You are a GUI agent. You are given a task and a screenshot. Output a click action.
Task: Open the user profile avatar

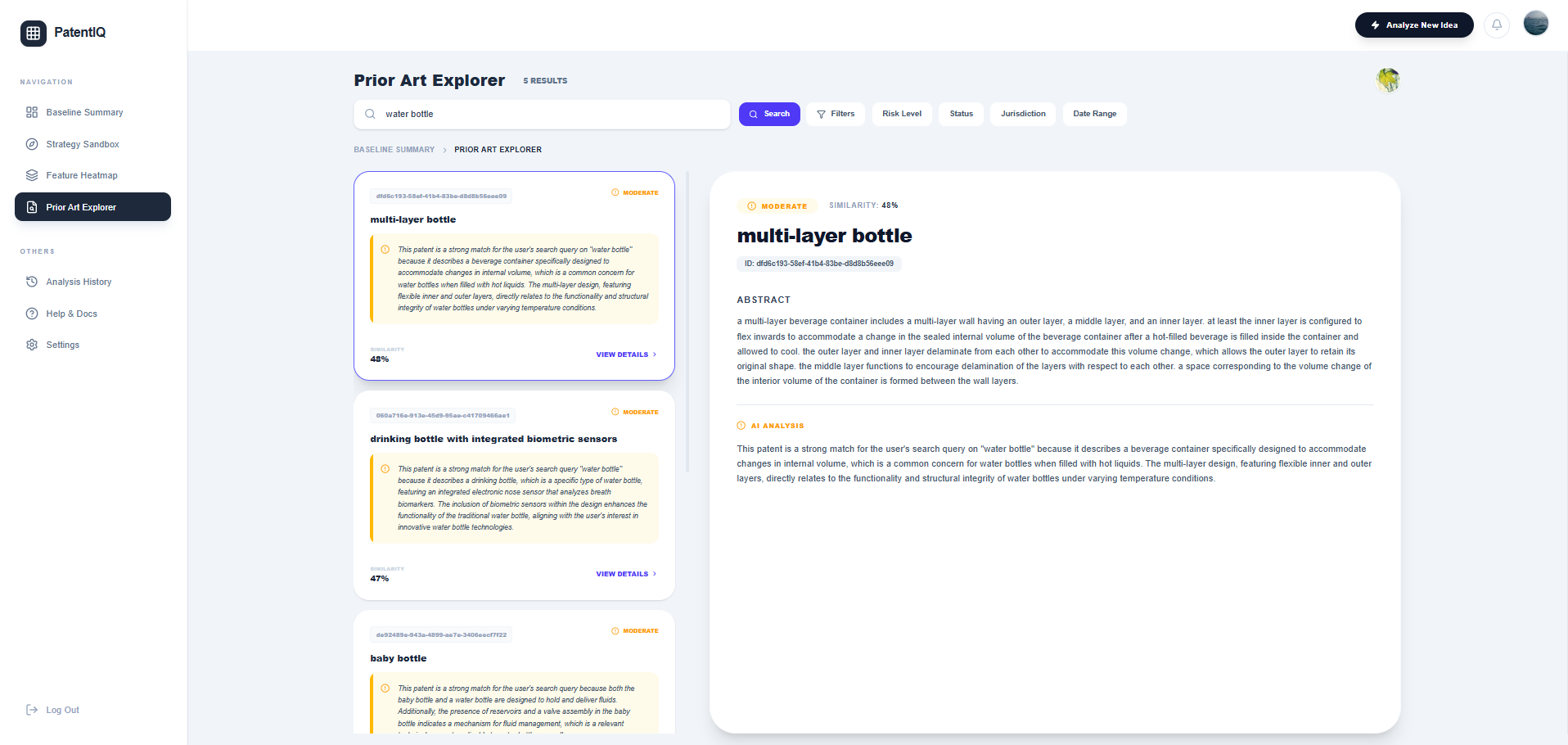point(1536,23)
